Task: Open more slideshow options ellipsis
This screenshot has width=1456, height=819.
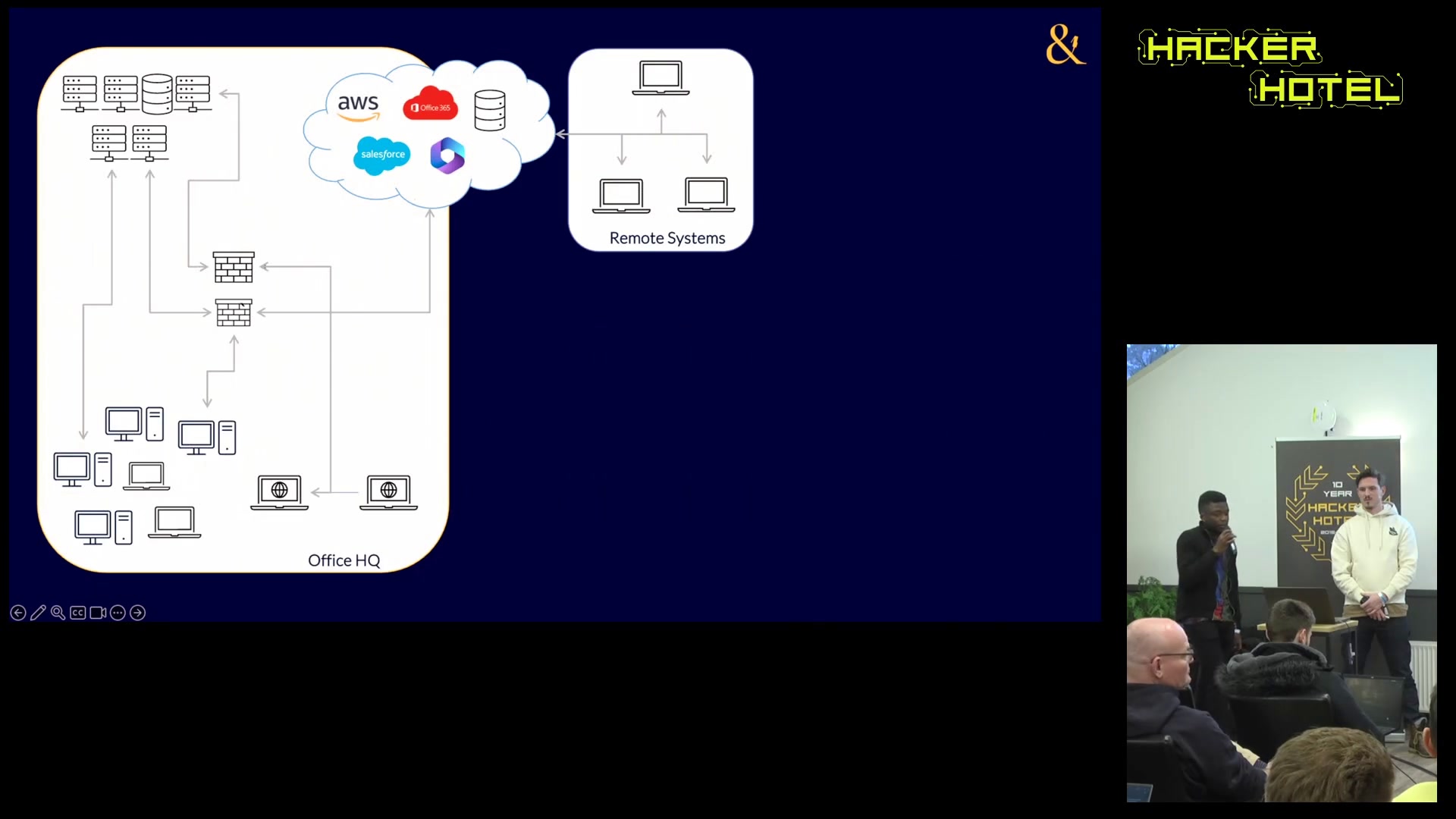Action: (118, 613)
